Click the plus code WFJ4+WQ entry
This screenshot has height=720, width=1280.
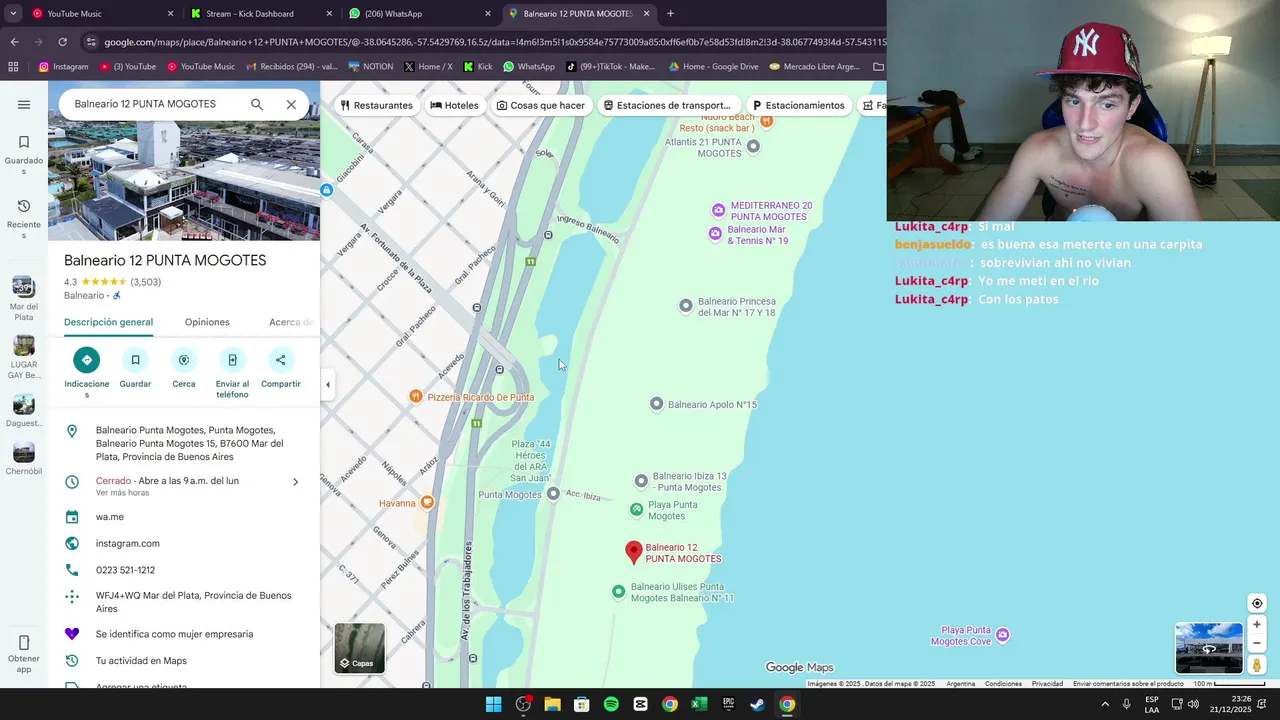[184, 602]
